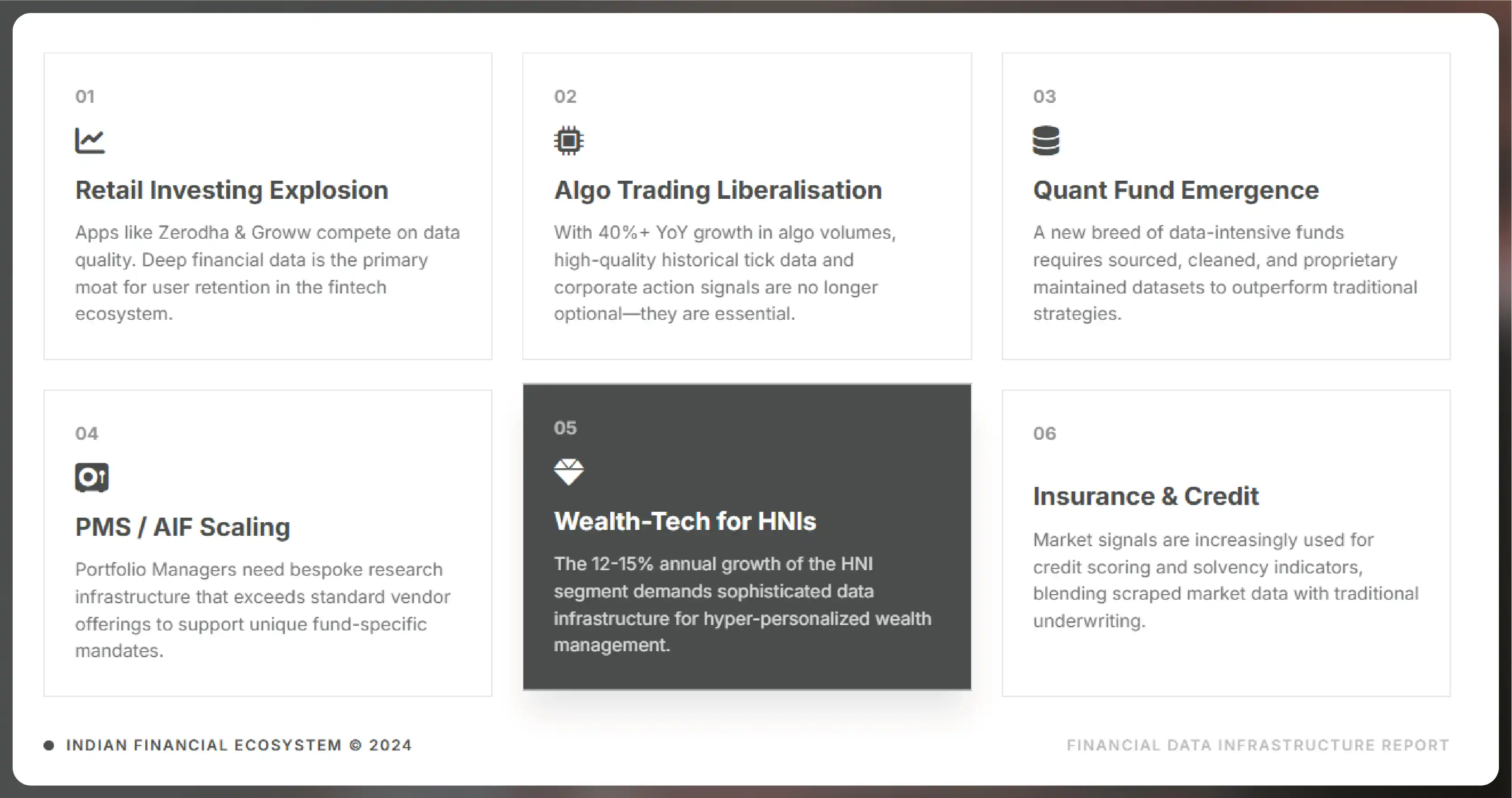Image resolution: width=1512 pixels, height=798 pixels.
Task: Click the Insurance & Credit heading
Action: click(1146, 496)
